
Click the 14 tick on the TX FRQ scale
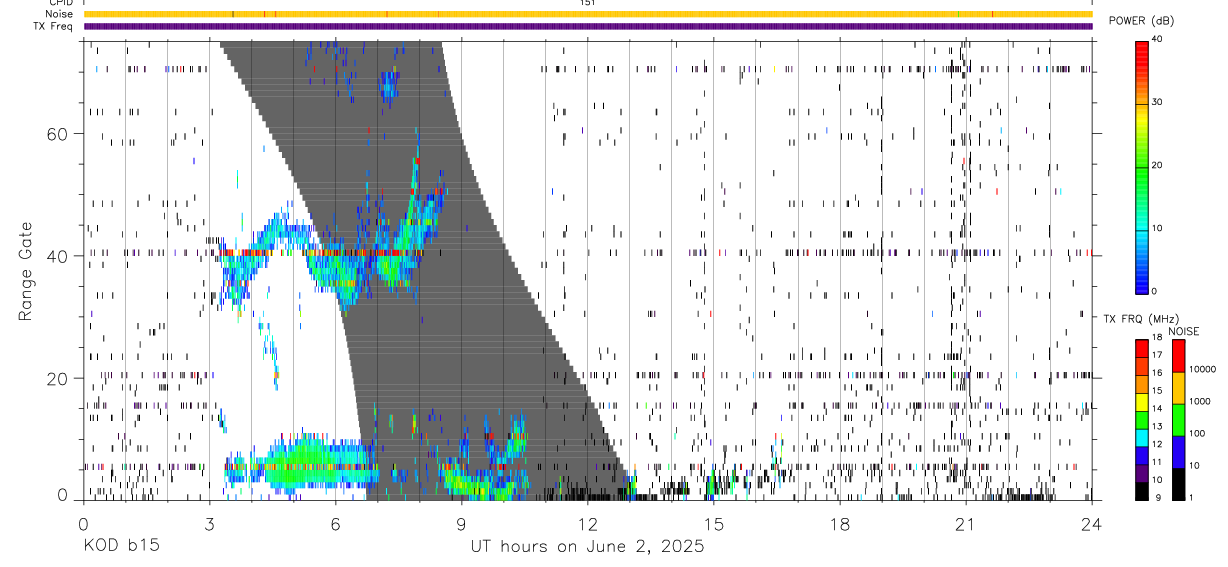pyautogui.click(x=1157, y=408)
